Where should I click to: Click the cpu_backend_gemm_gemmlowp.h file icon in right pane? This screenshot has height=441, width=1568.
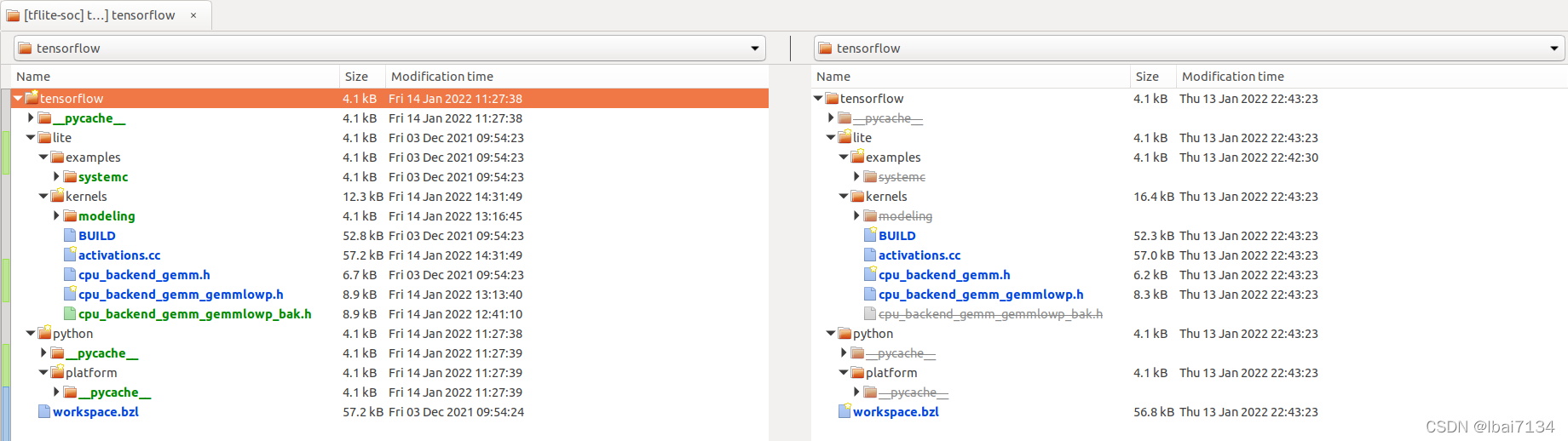coord(870,294)
